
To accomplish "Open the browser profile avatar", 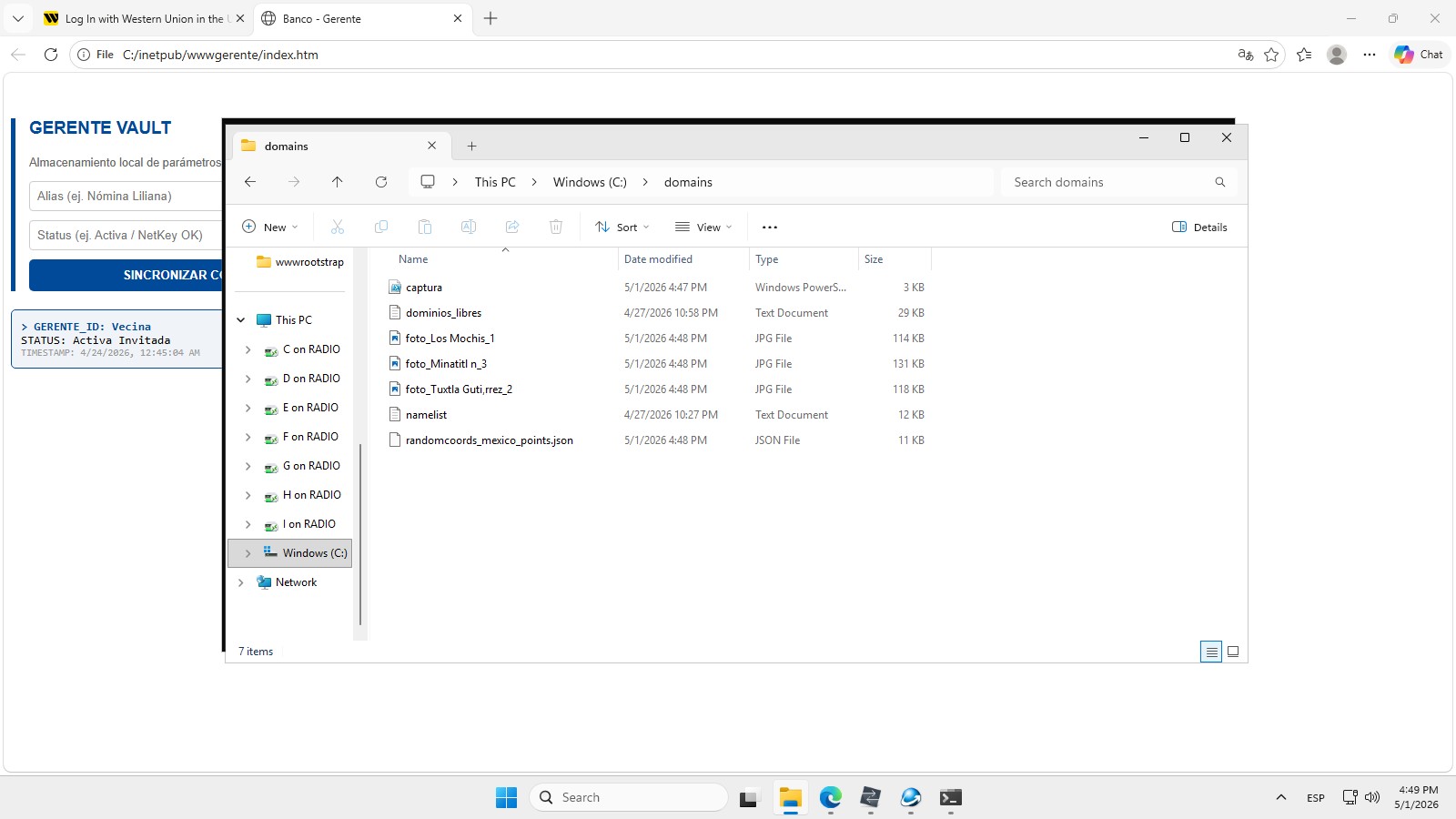I will tap(1337, 55).
